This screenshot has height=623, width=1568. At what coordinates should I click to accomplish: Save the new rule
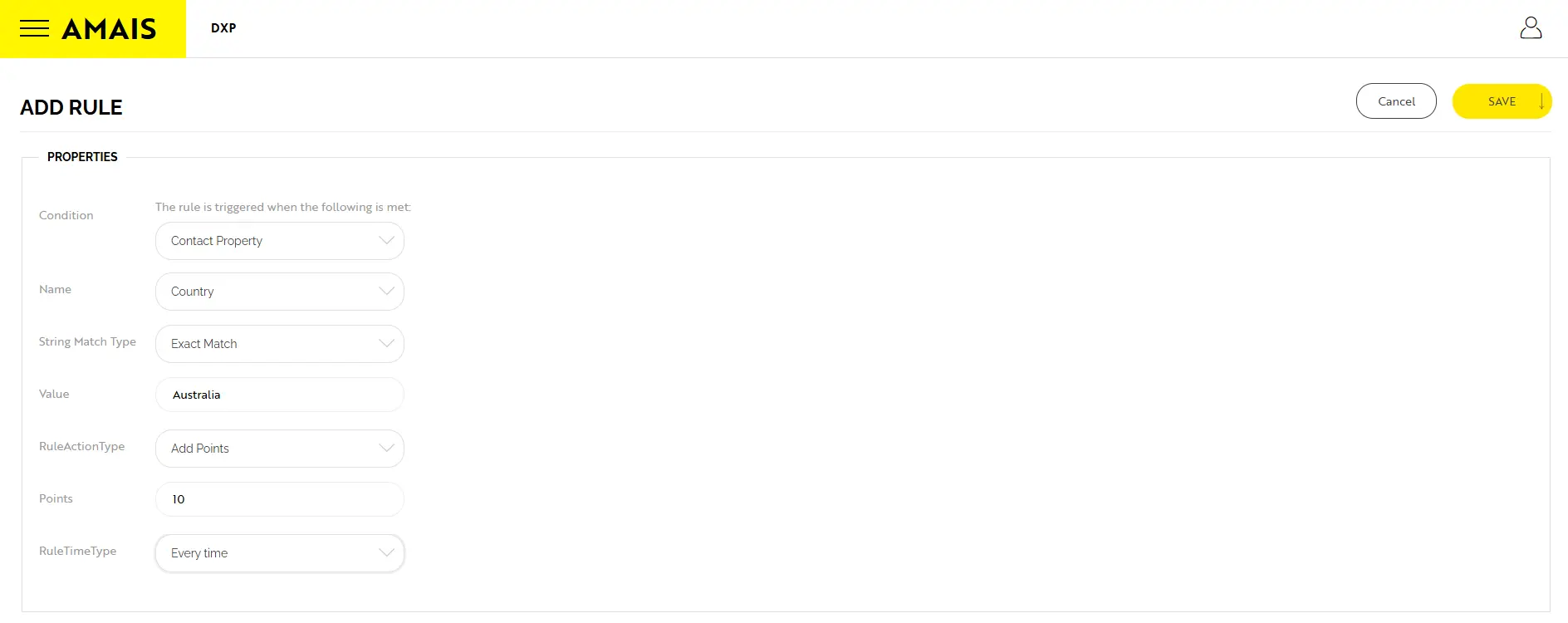[1501, 101]
